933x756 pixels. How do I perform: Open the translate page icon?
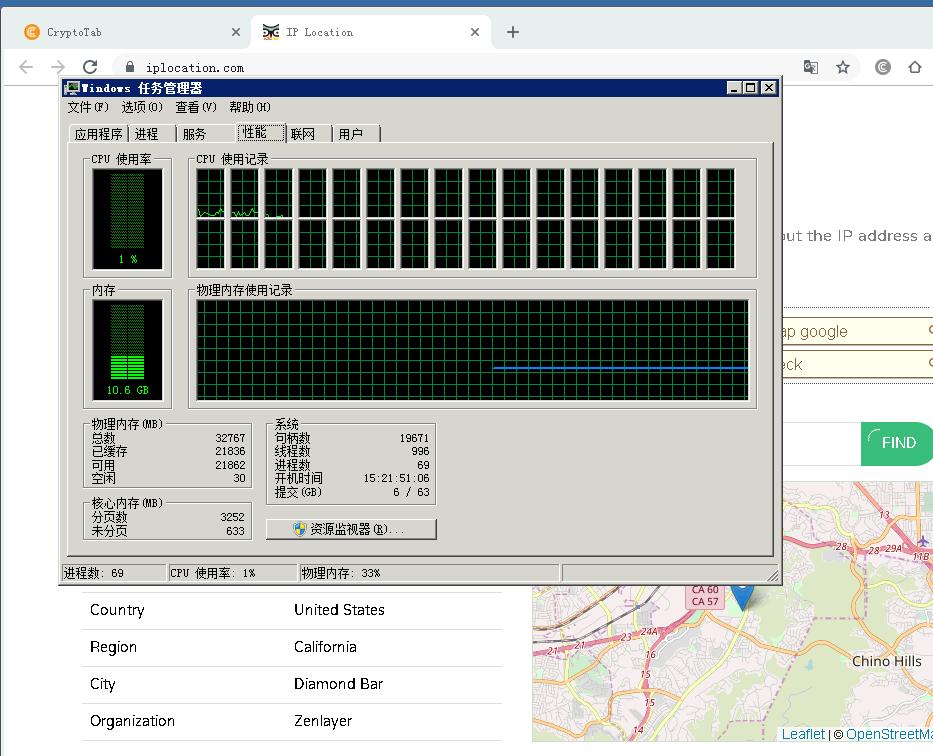click(810, 67)
